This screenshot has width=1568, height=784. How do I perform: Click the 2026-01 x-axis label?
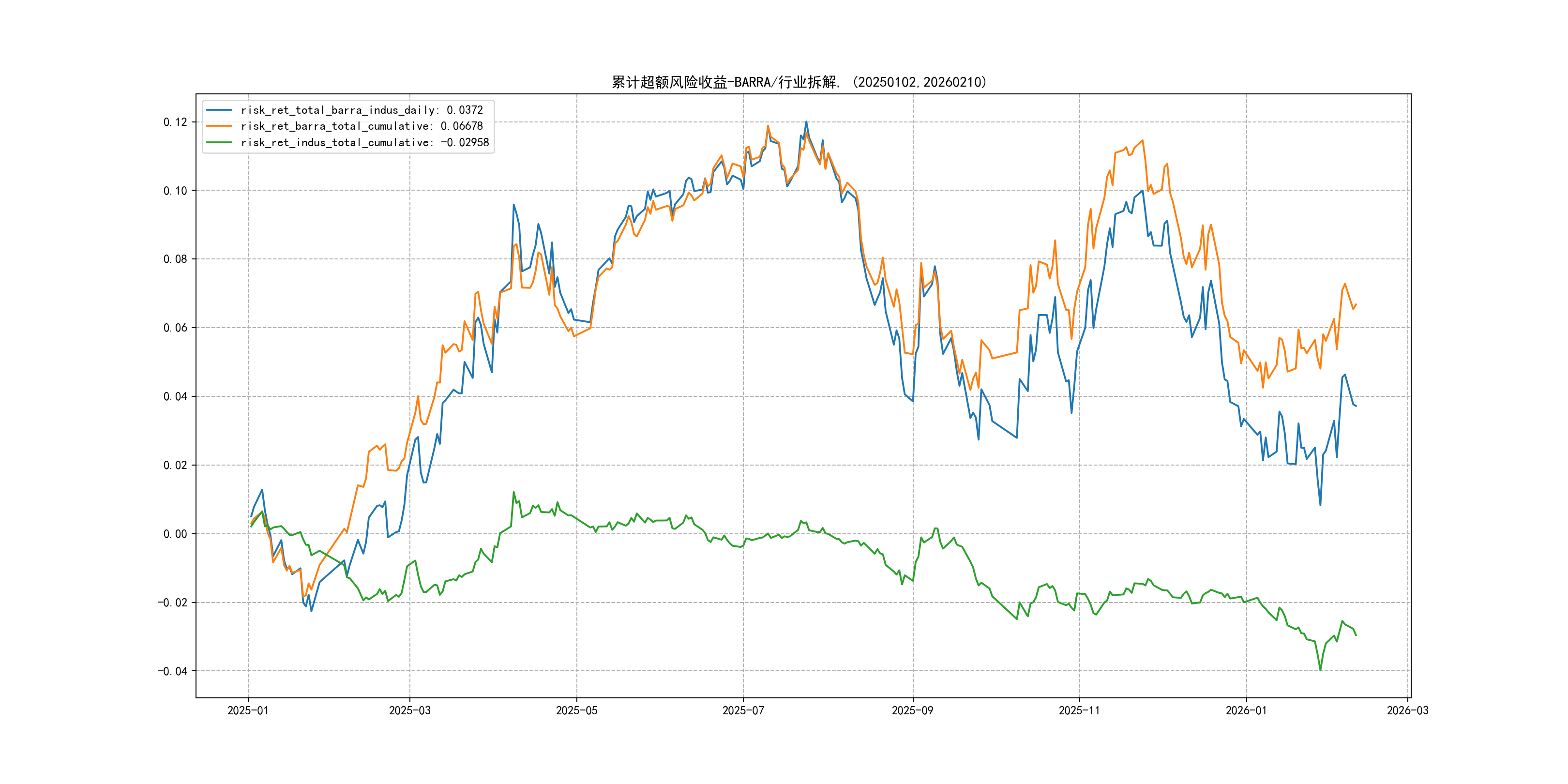click(1246, 710)
